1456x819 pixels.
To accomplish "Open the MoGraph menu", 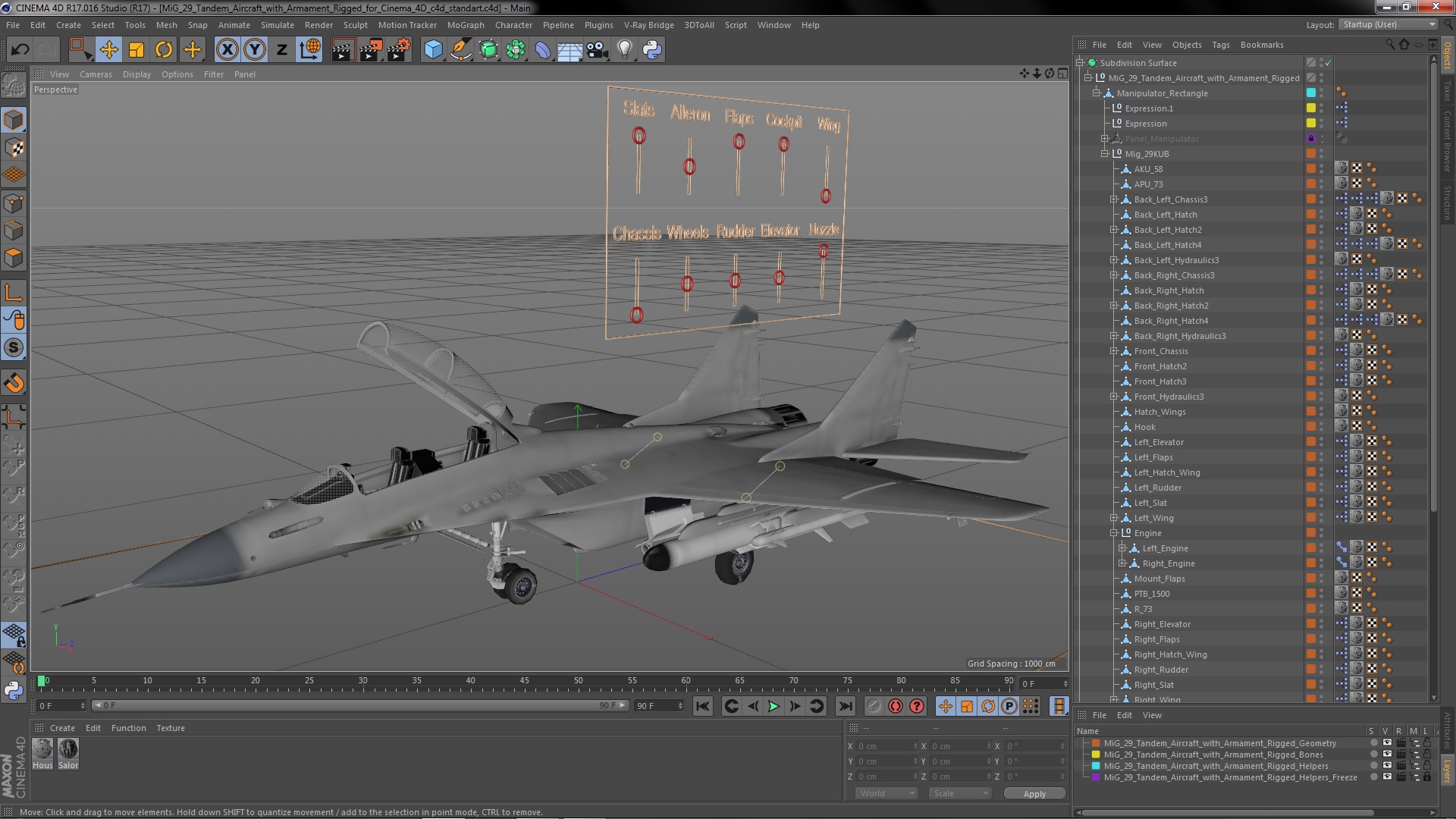I will click(x=465, y=25).
